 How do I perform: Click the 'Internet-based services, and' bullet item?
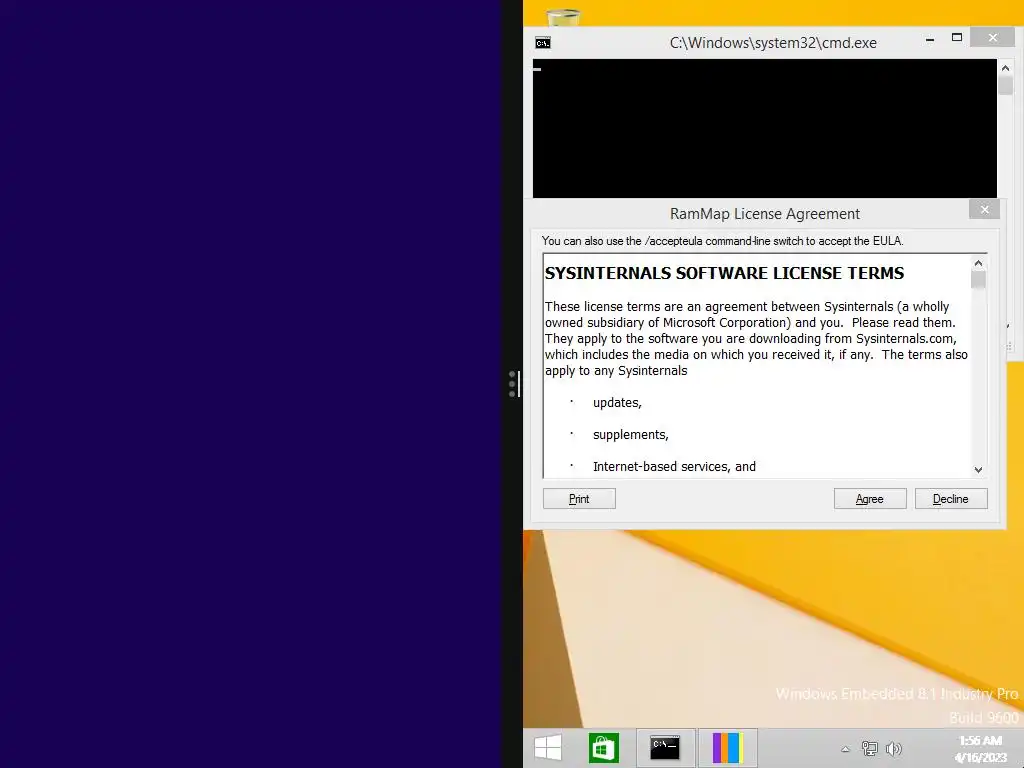coord(674,466)
